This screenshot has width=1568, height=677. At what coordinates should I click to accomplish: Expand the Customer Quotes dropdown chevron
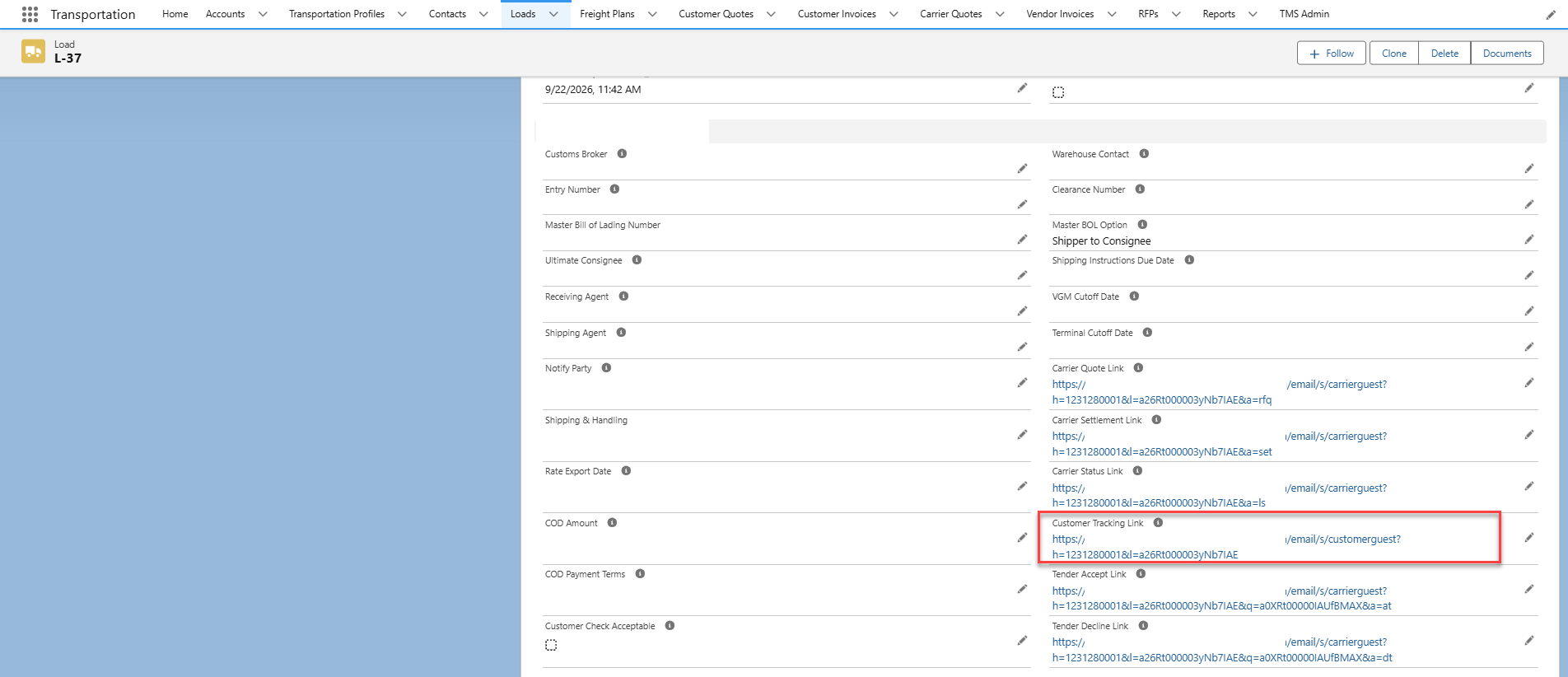click(x=771, y=14)
